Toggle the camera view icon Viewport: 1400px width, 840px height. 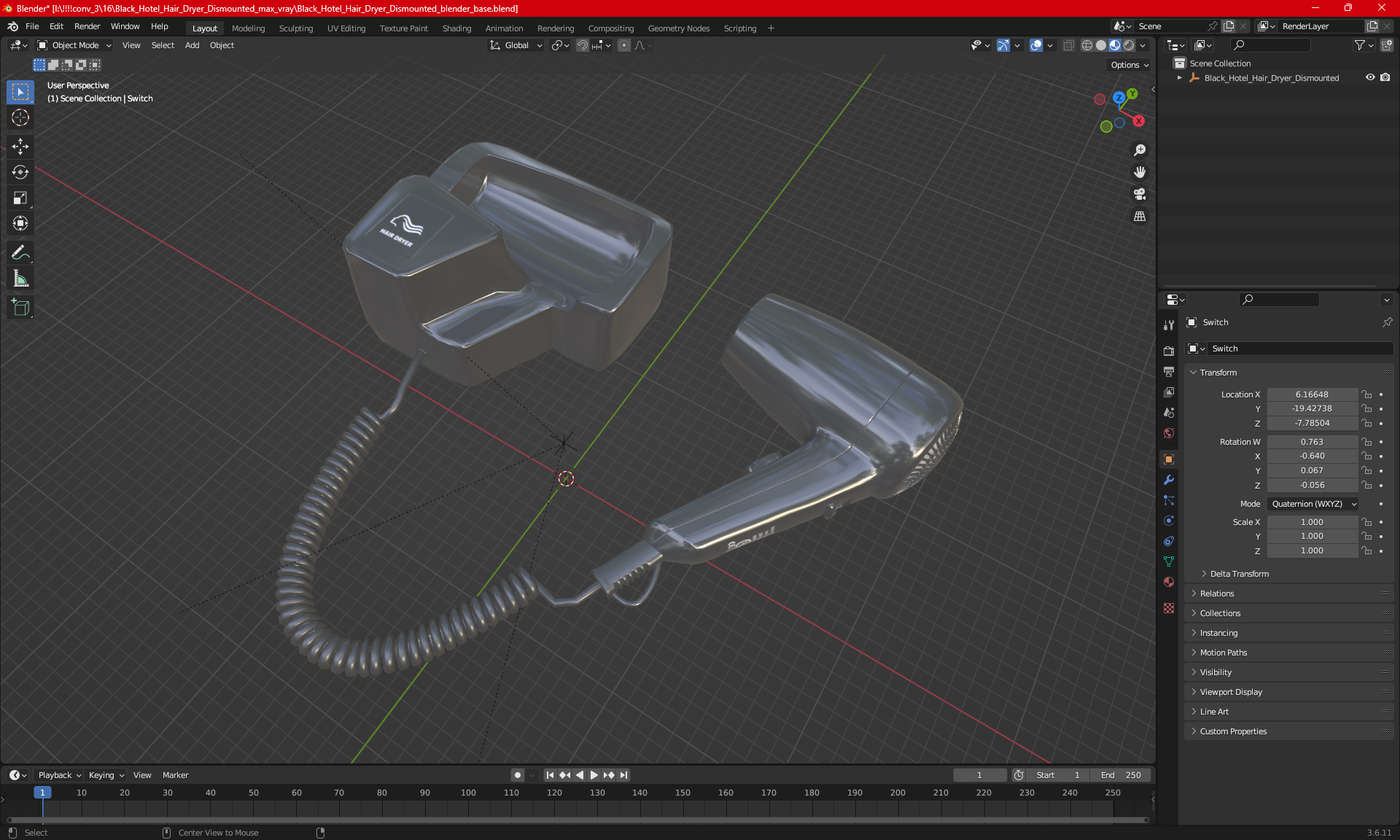(x=1140, y=194)
